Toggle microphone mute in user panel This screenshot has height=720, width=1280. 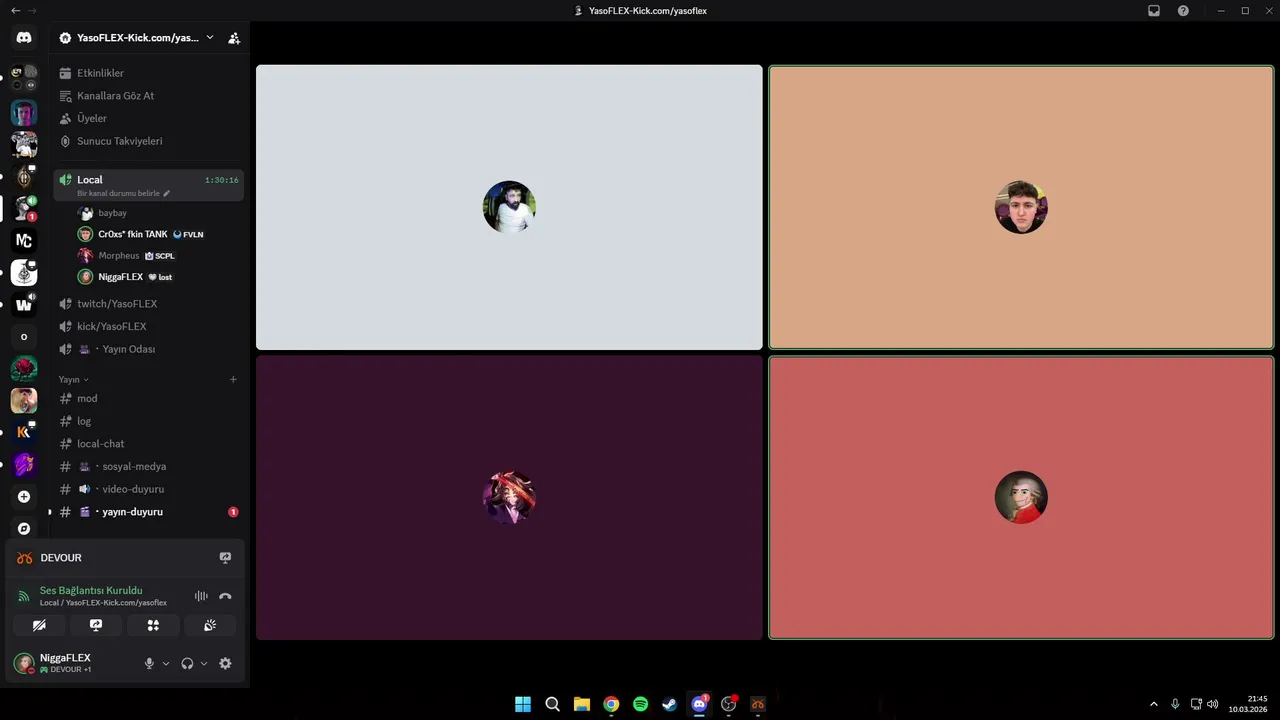coord(149,663)
